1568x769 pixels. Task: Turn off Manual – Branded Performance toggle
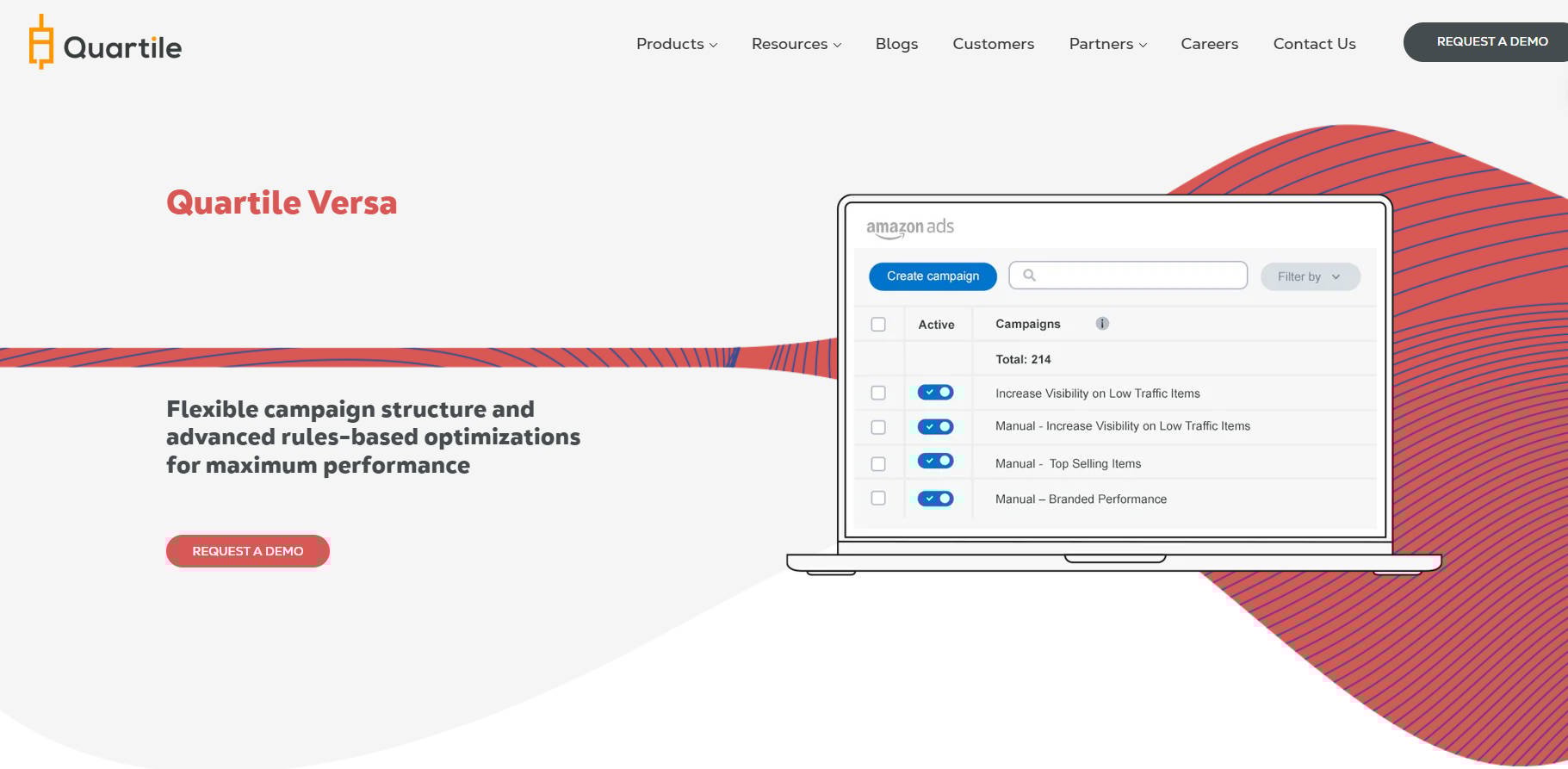[x=935, y=499]
